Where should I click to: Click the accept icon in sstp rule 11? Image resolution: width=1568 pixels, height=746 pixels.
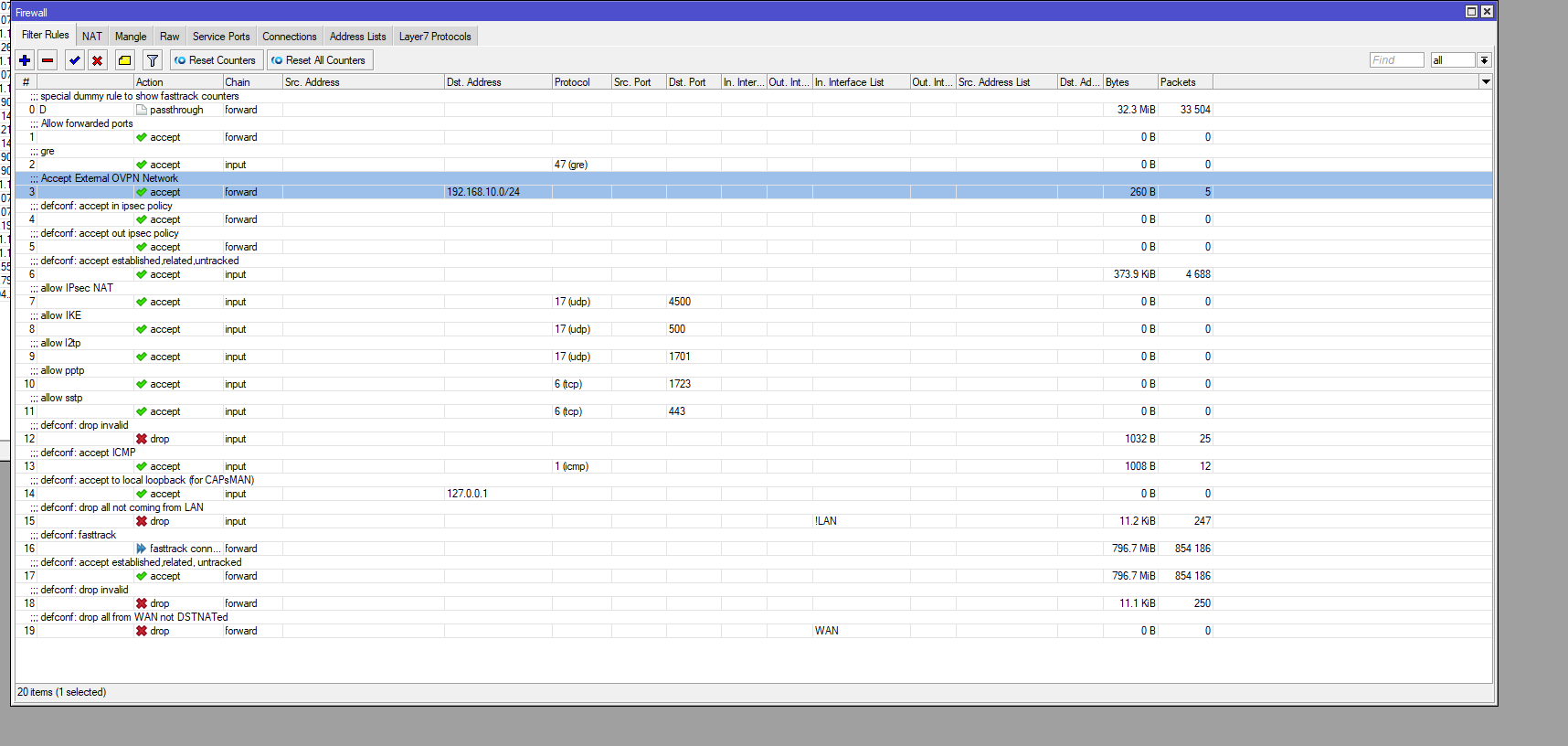pos(142,411)
